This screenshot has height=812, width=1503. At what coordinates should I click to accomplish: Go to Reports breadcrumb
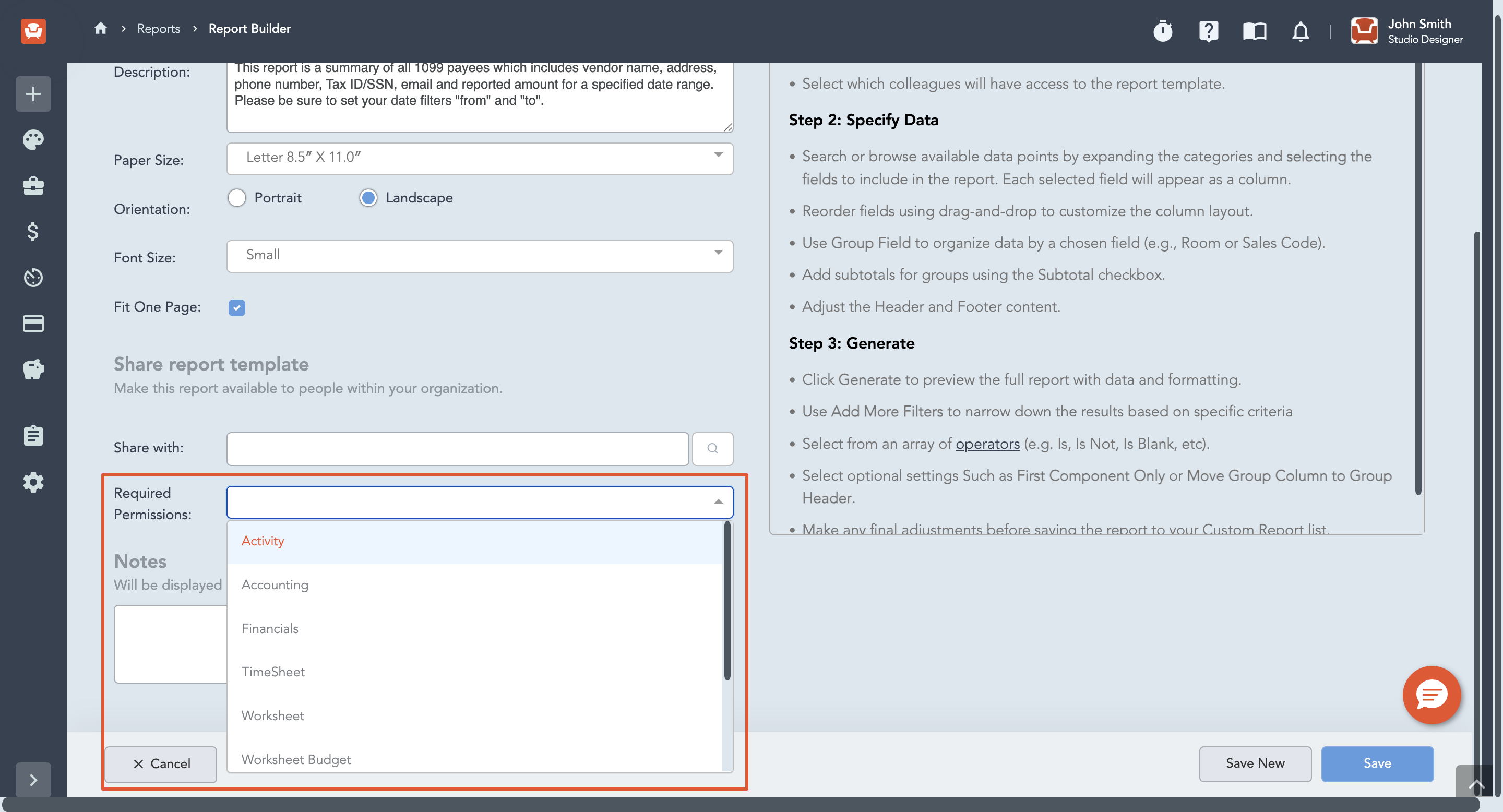click(159, 29)
